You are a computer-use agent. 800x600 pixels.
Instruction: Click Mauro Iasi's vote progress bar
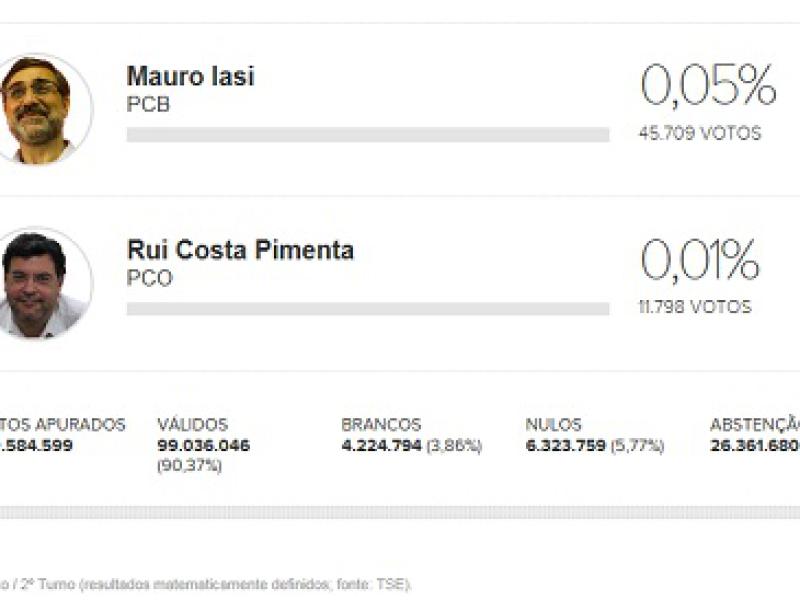(x=367, y=135)
